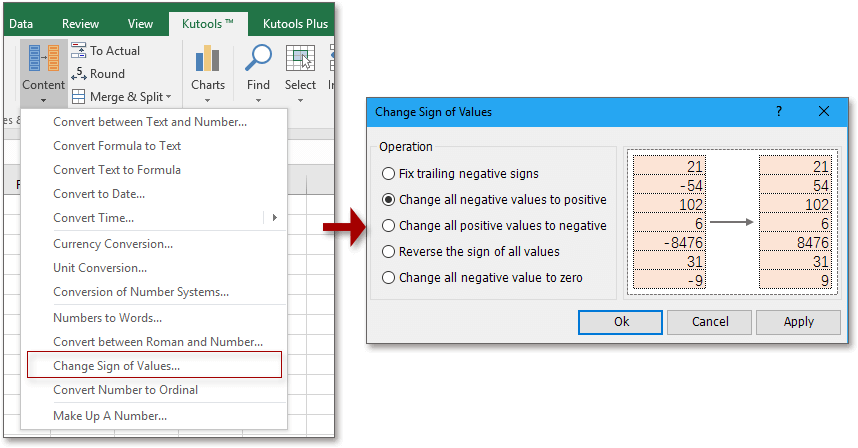Expand the Content dropdown arrow
858x448 pixels.
43,101
